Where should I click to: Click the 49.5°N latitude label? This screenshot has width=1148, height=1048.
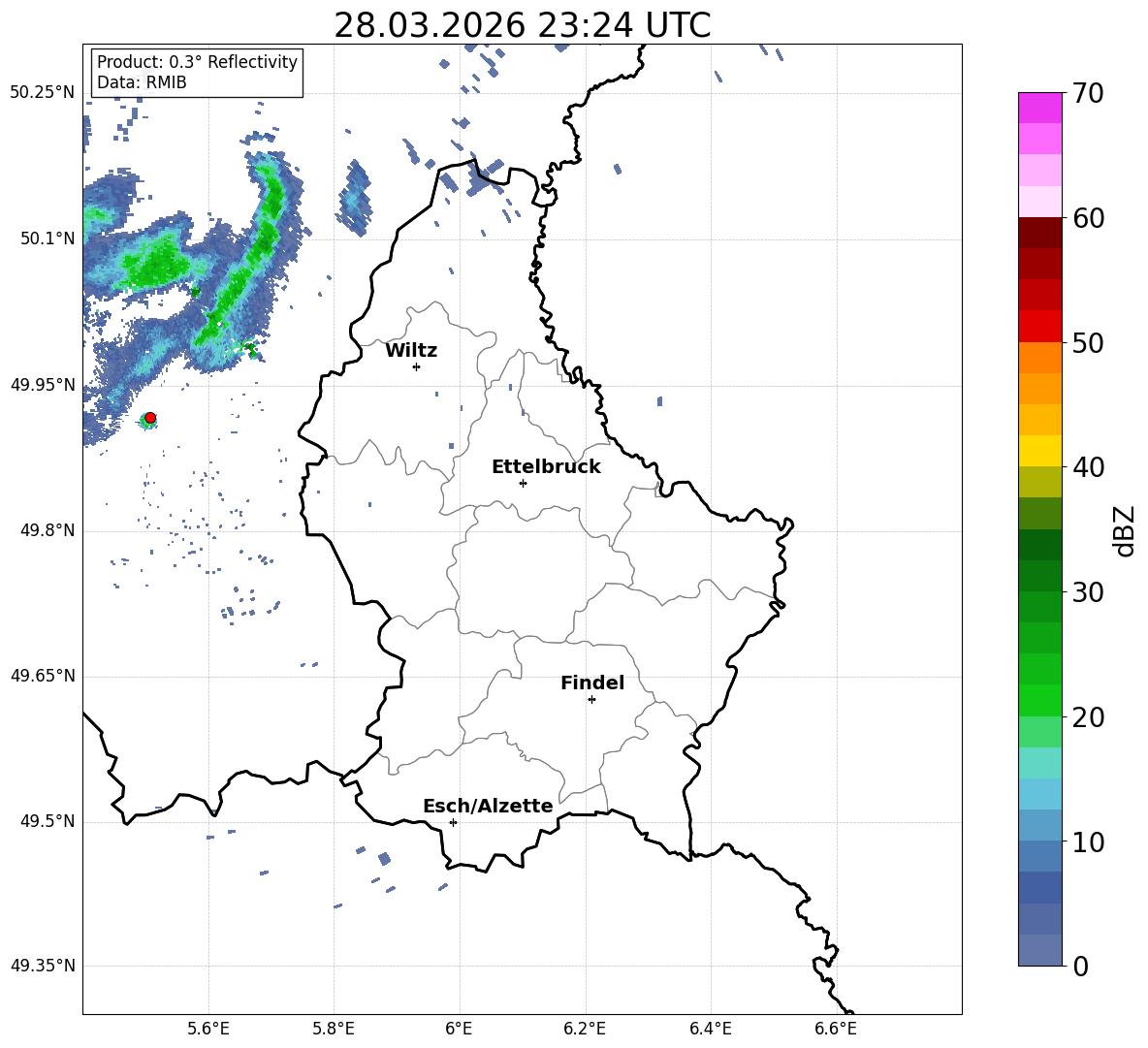click(48, 821)
